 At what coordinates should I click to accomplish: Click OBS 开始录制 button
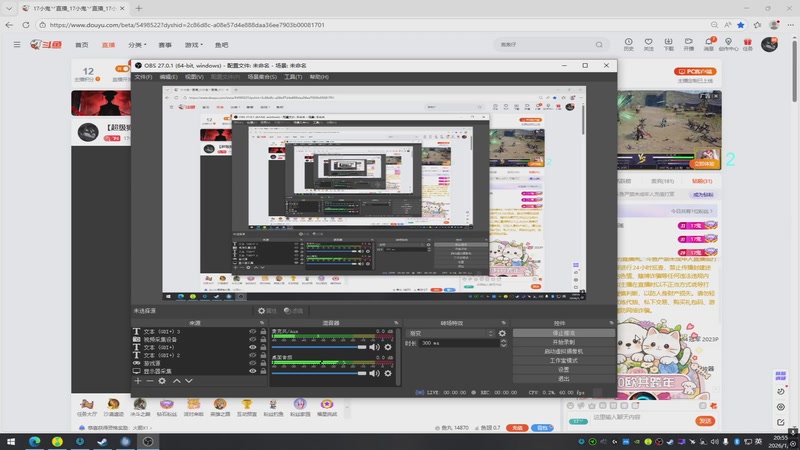[563, 342]
